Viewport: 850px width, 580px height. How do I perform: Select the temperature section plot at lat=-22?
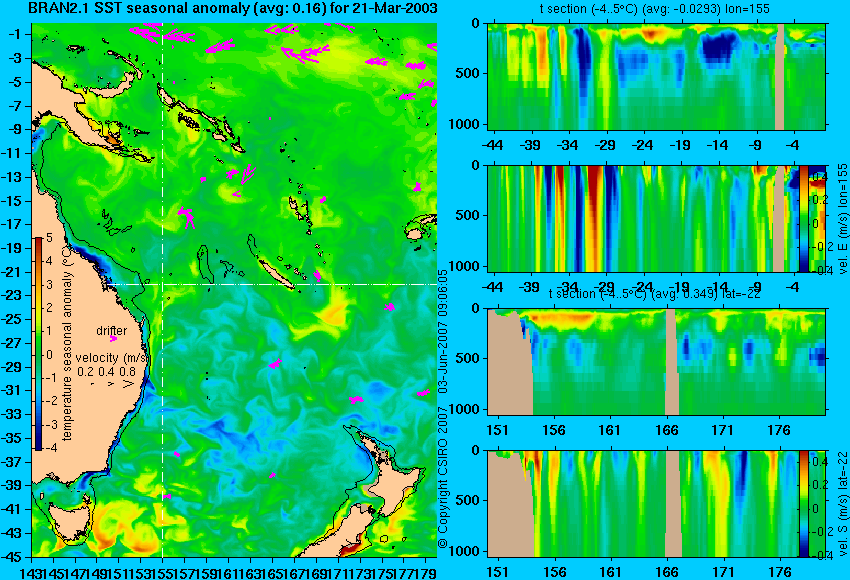(657, 362)
